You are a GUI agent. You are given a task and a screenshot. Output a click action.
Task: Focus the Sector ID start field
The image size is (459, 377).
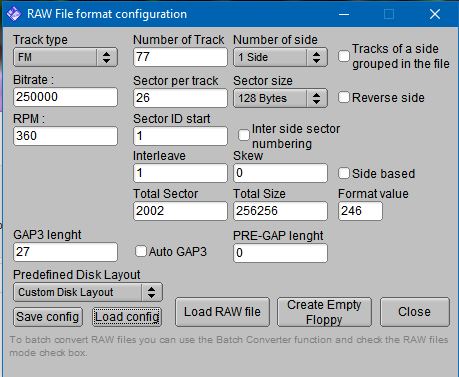click(x=180, y=136)
